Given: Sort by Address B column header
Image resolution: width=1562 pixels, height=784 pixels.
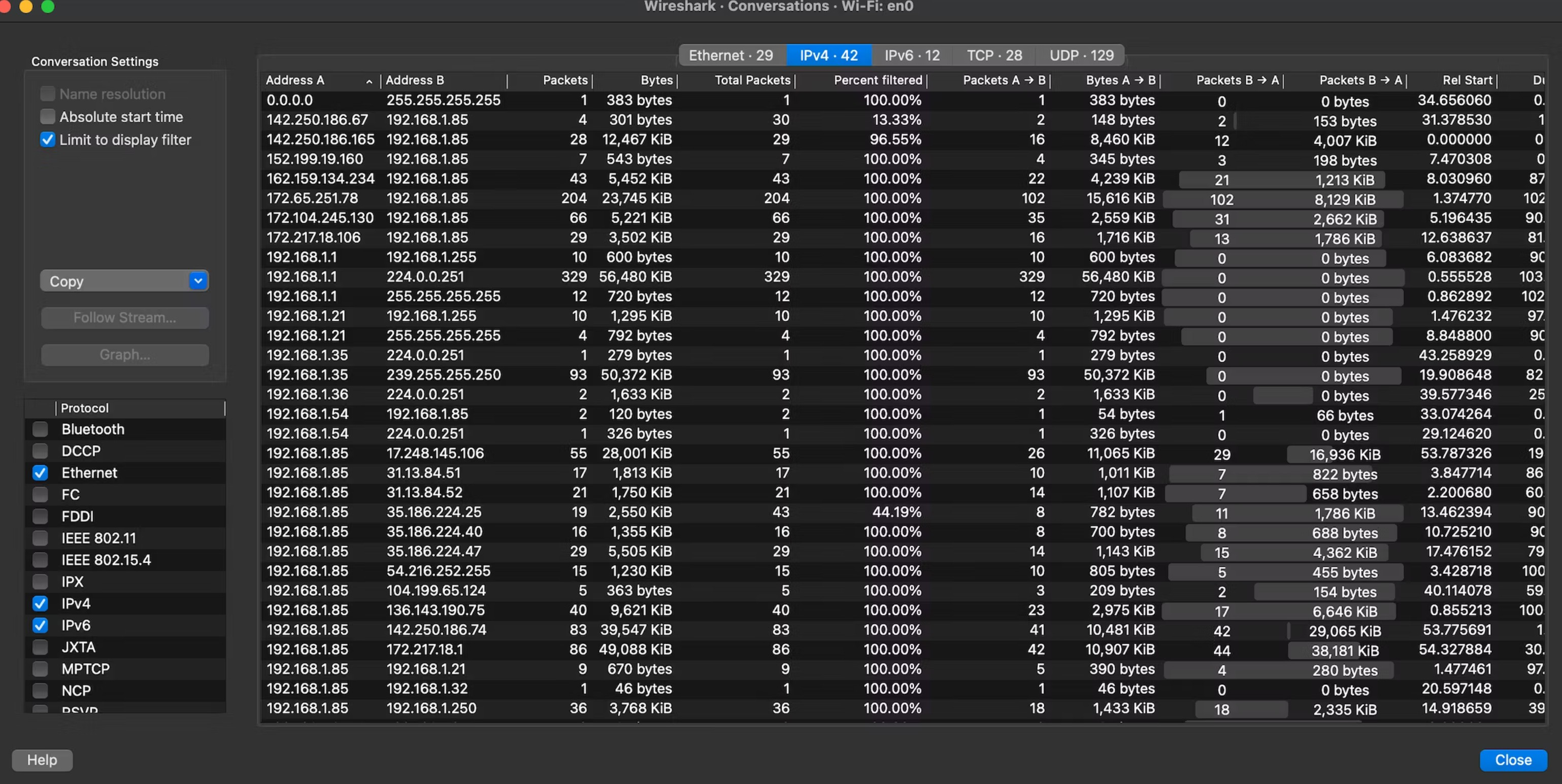Looking at the screenshot, I should coord(444,81).
